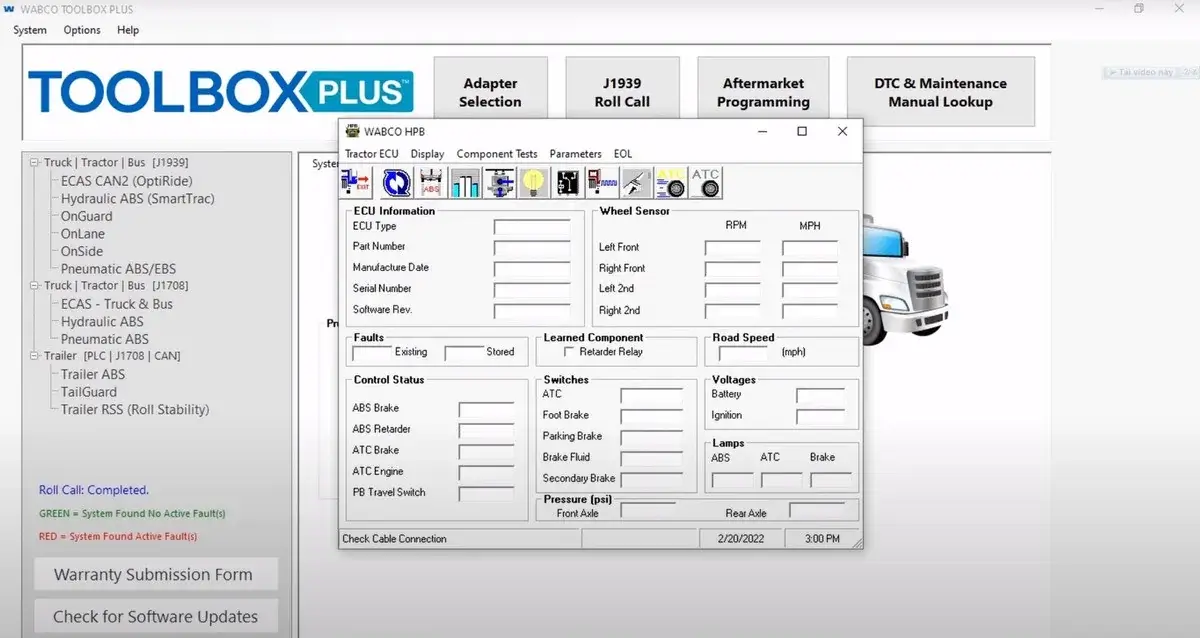Image resolution: width=1200 pixels, height=638 pixels.
Task: Click the blue valve component icon
Action: [500, 183]
